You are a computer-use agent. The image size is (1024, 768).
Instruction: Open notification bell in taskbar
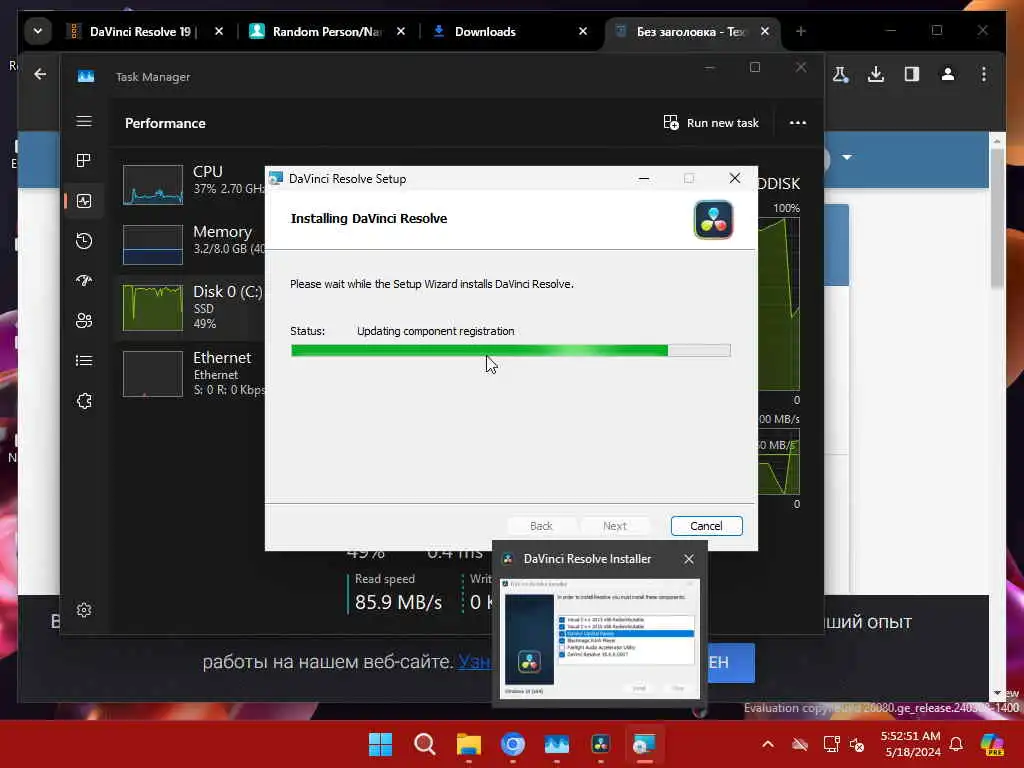coord(956,744)
